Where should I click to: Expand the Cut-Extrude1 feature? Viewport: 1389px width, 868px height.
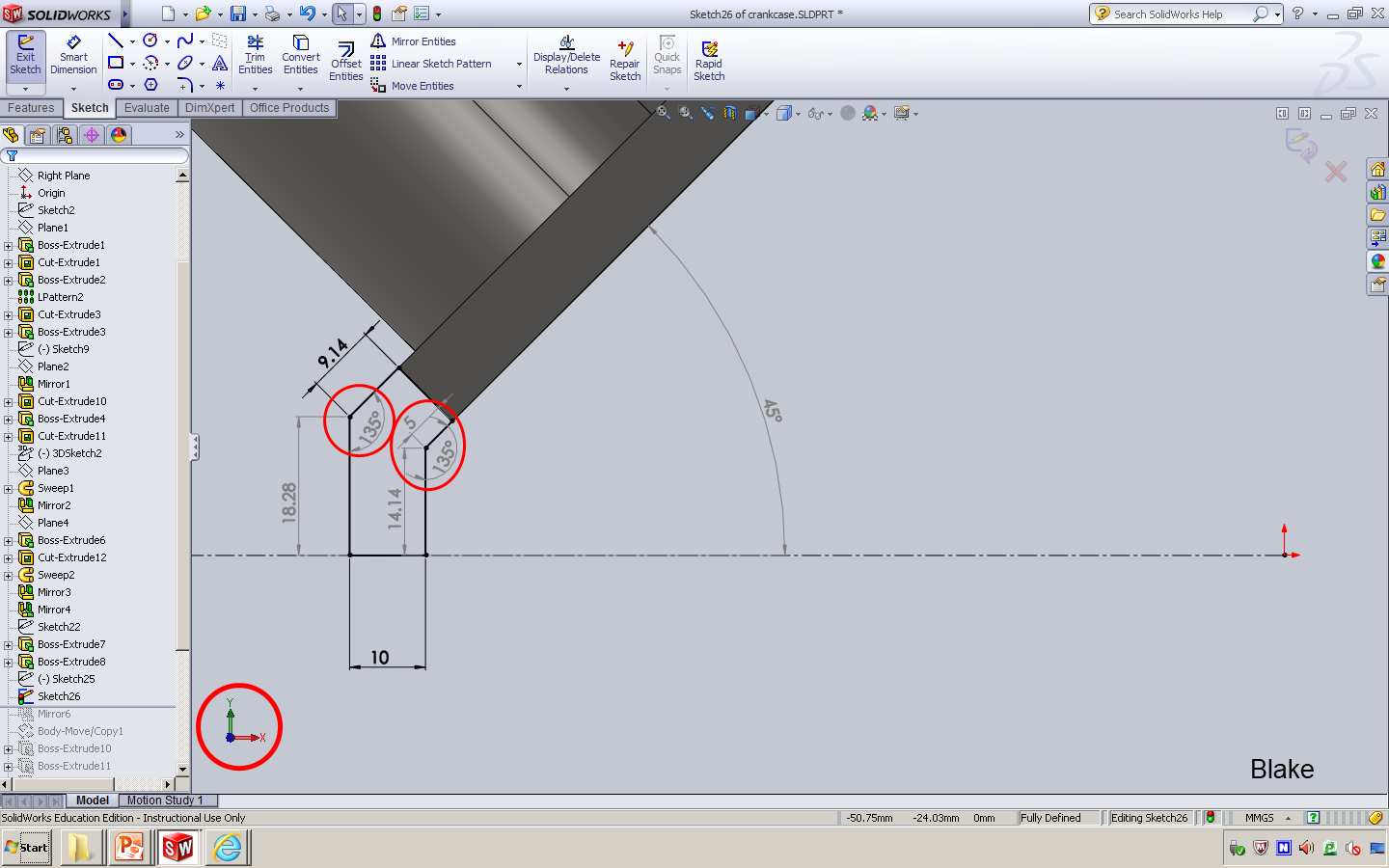(x=9, y=263)
